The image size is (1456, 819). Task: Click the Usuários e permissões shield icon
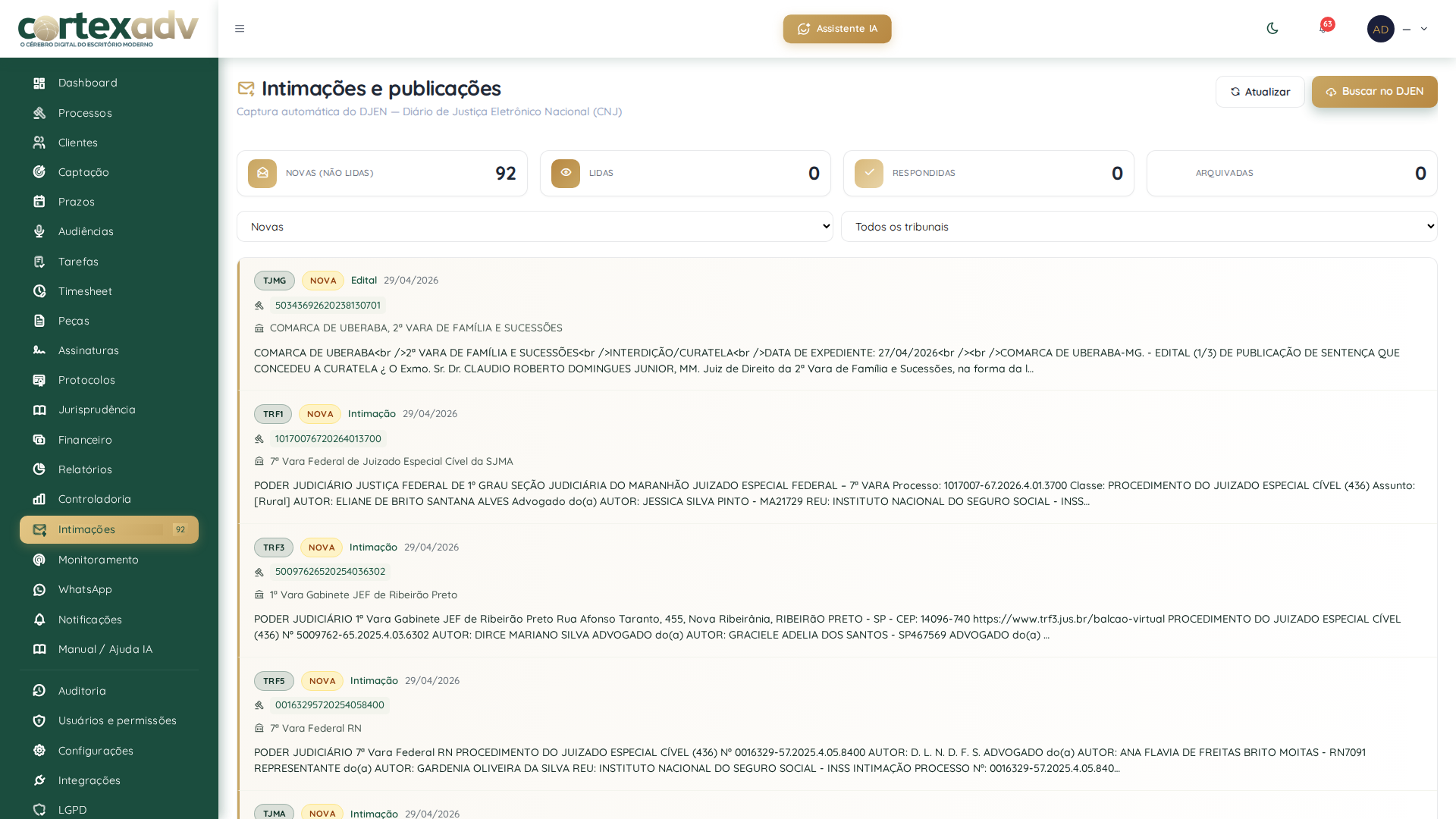click(39, 720)
